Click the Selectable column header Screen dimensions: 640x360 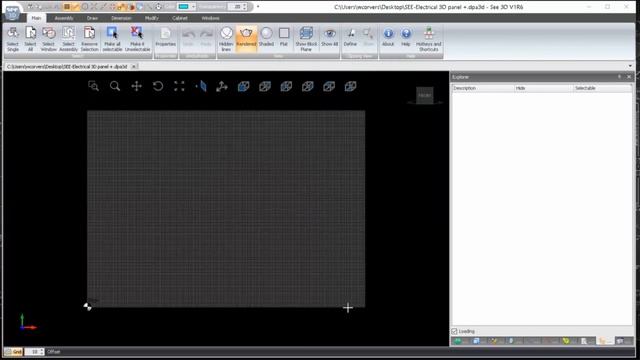pyautogui.click(x=602, y=88)
